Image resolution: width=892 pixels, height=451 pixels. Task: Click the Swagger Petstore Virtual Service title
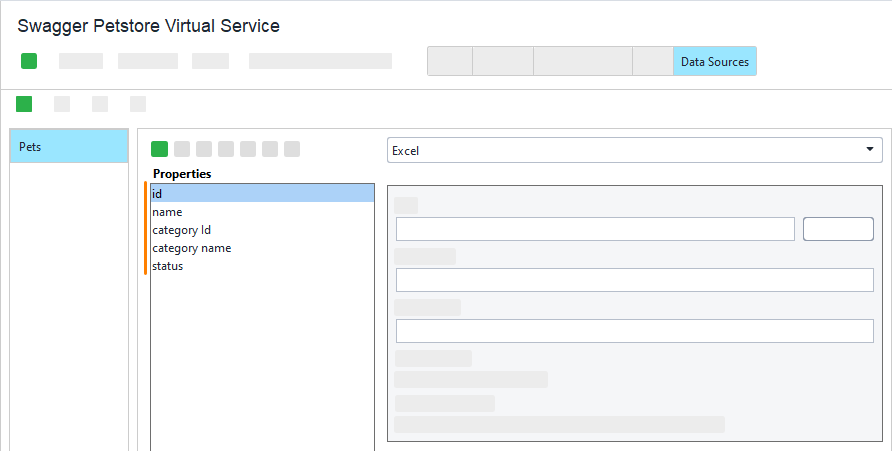coord(148,26)
